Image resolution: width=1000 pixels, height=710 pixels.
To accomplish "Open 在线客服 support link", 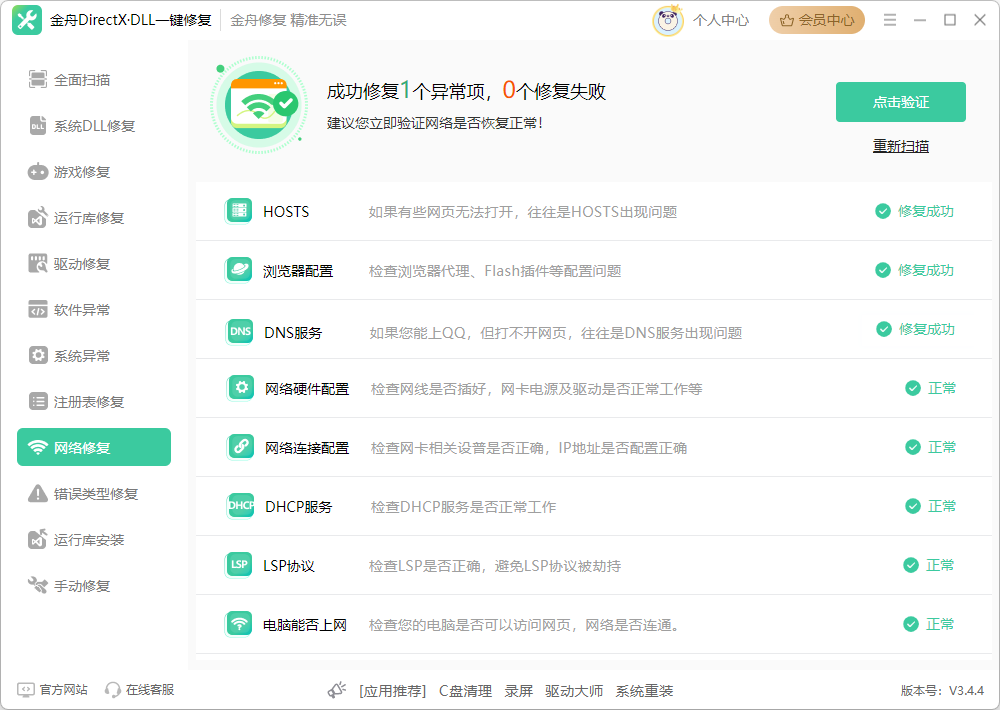I will [x=140, y=690].
